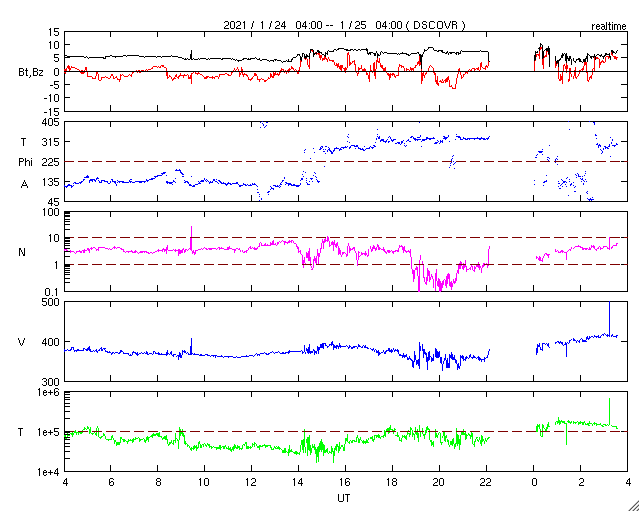
Task: Click the '400' tick on the velocity axis
Action: click(x=51, y=342)
